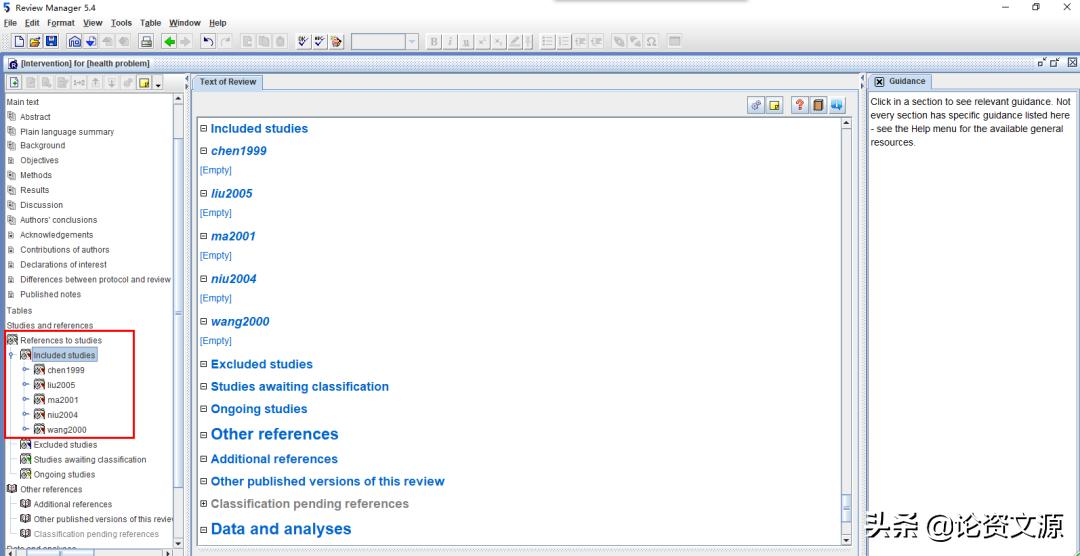Expand the wang2000 tree node
1080x556 pixels.
(x=26, y=429)
